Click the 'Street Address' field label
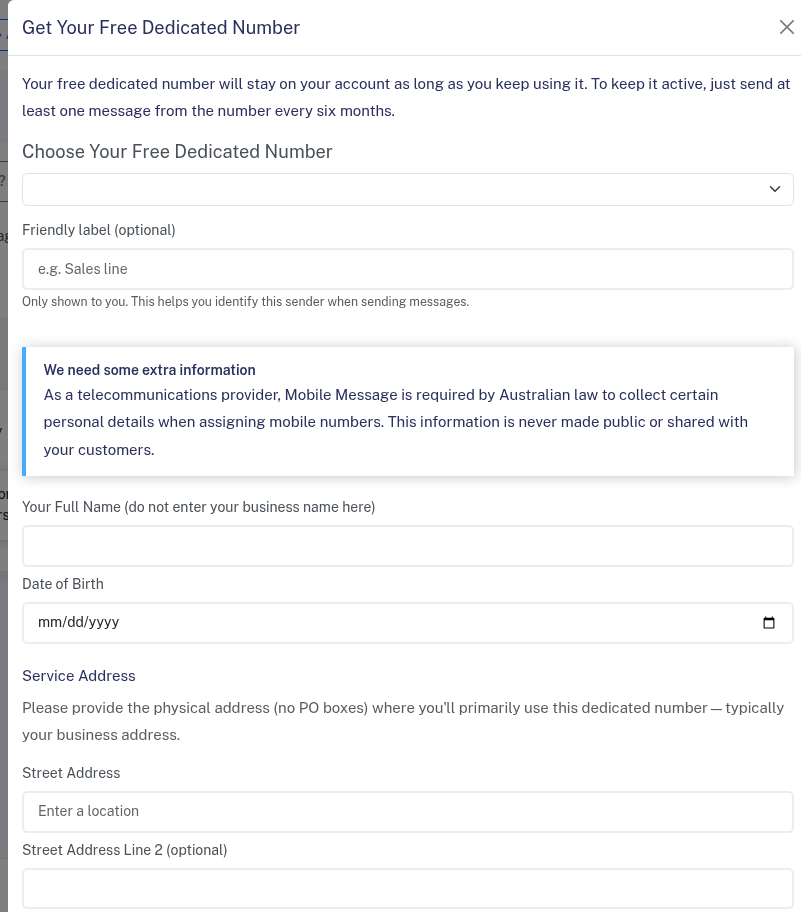Viewport: 801px width, 912px height. pos(71,773)
